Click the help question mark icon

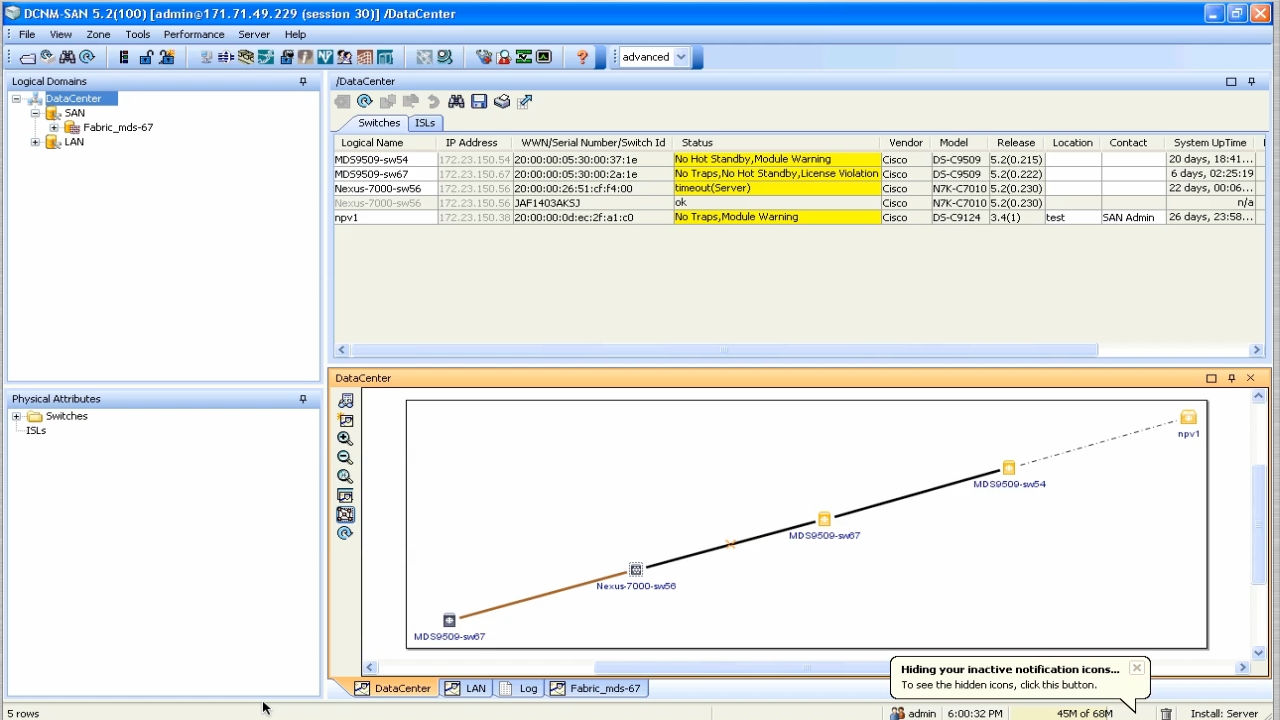pos(582,57)
